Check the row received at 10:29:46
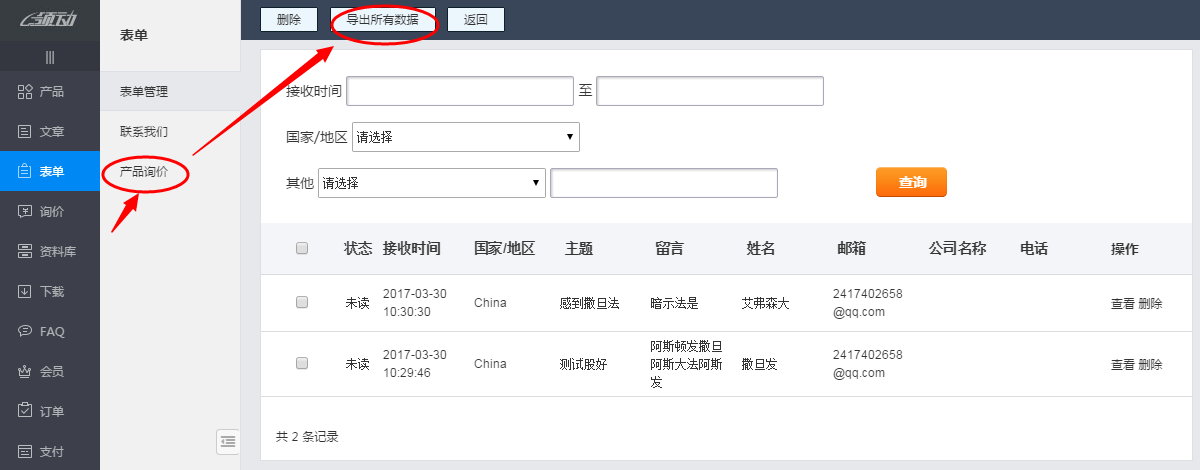The image size is (1200, 470). click(x=302, y=364)
